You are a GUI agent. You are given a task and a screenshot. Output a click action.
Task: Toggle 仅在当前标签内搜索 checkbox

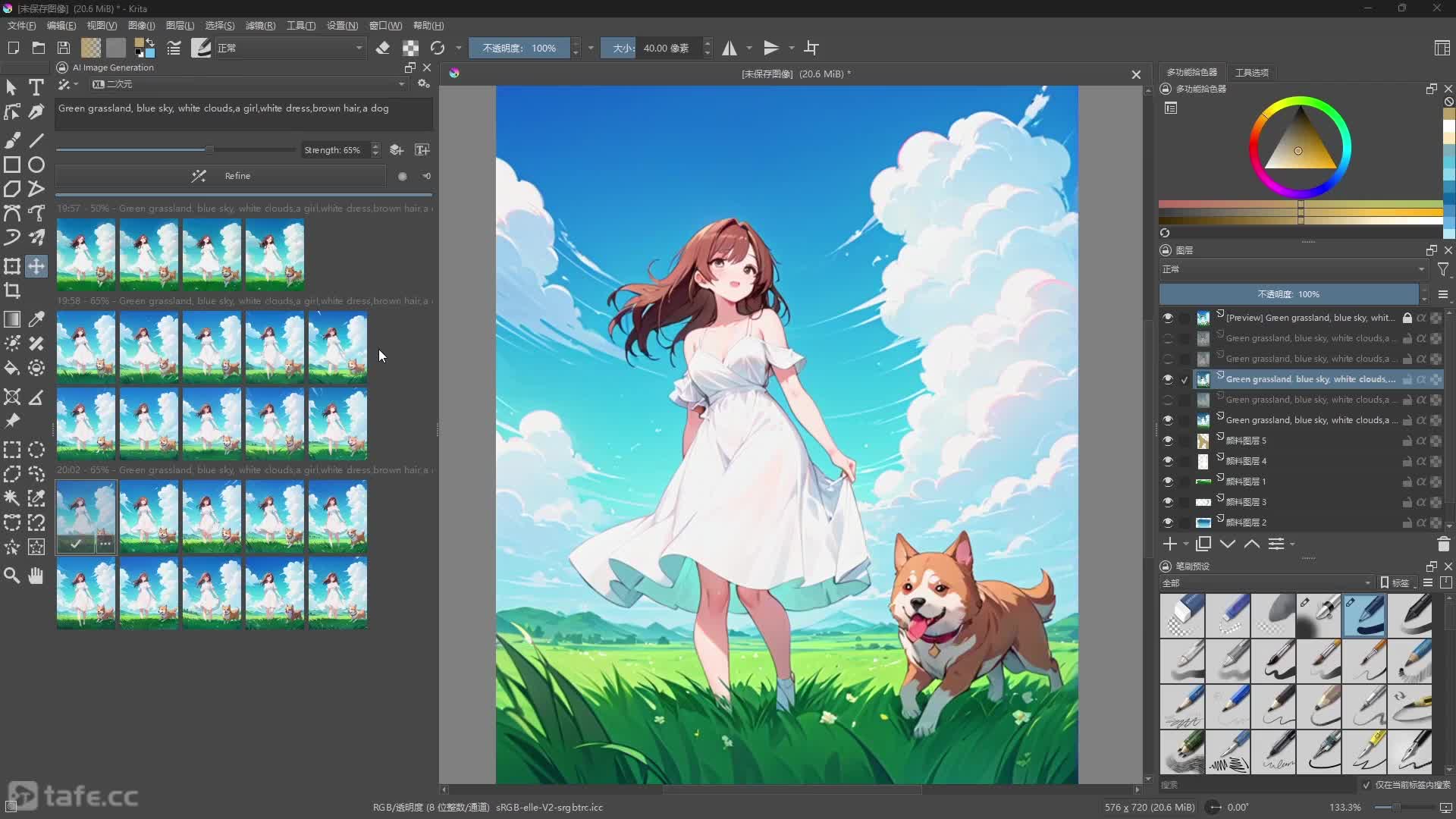tap(1367, 785)
